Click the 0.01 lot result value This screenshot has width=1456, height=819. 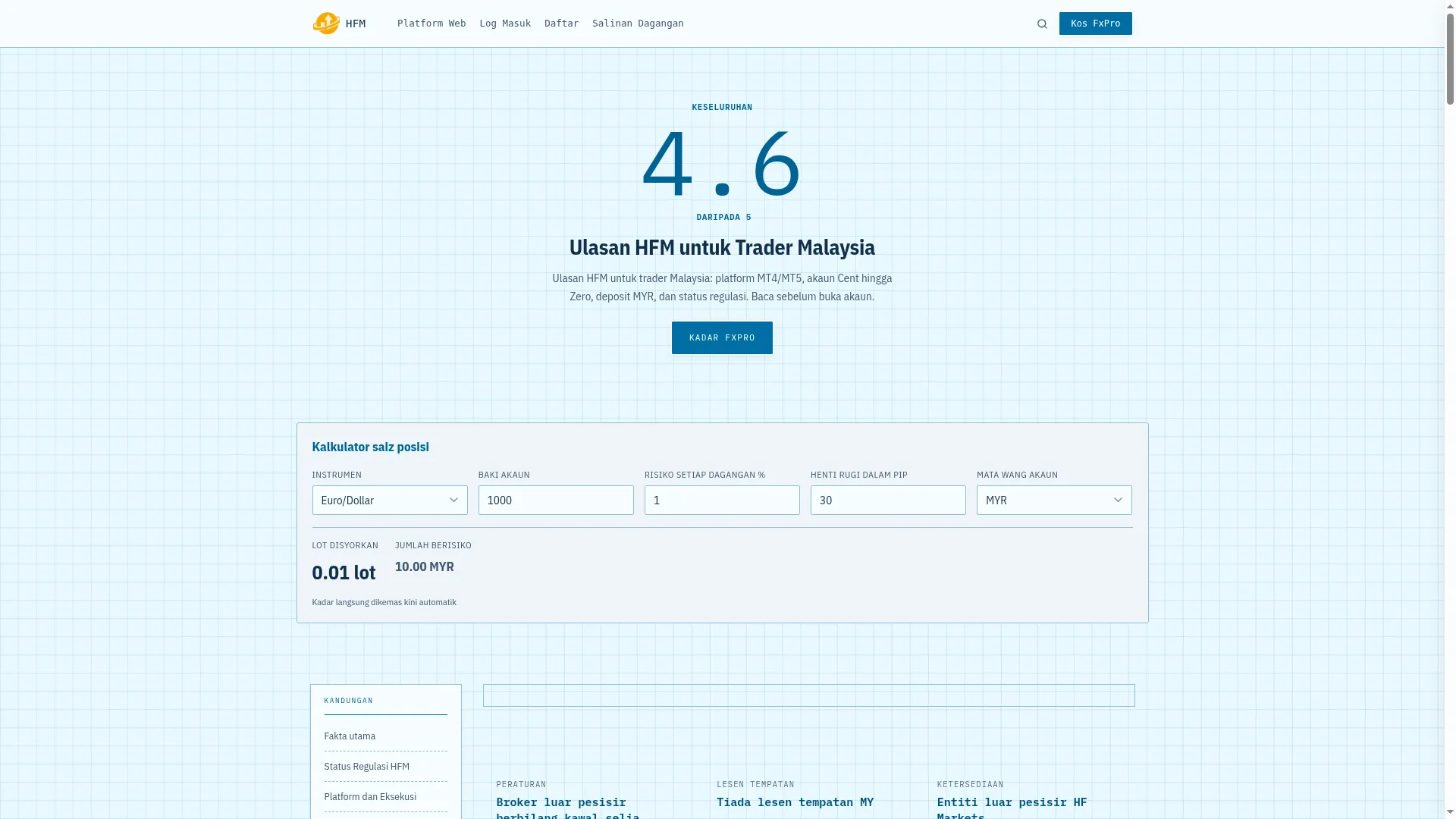[x=344, y=573]
